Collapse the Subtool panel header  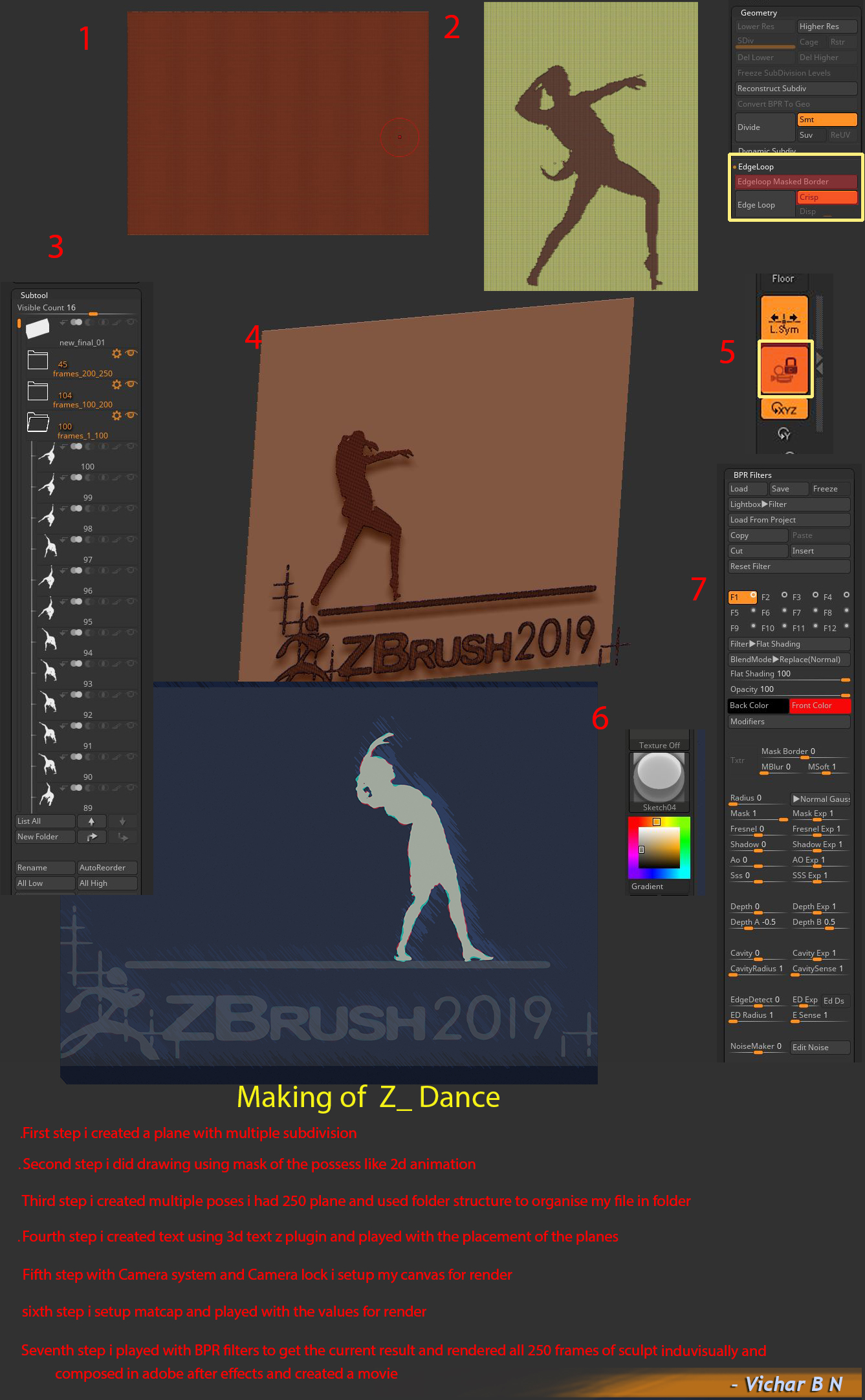click(x=34, y=296)
